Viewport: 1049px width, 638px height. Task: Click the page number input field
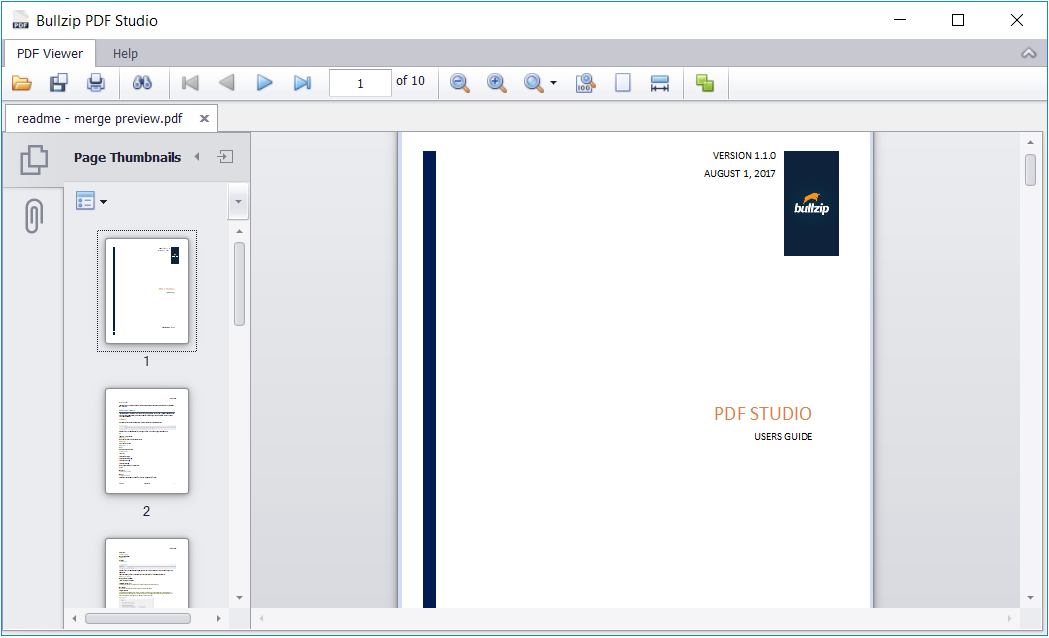(x=360, y=84)
